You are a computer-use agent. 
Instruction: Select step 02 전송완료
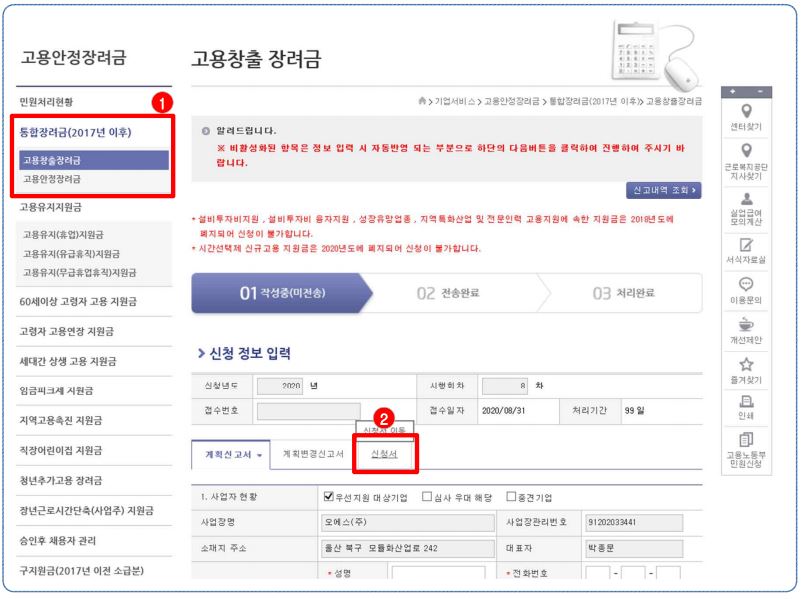448,293
